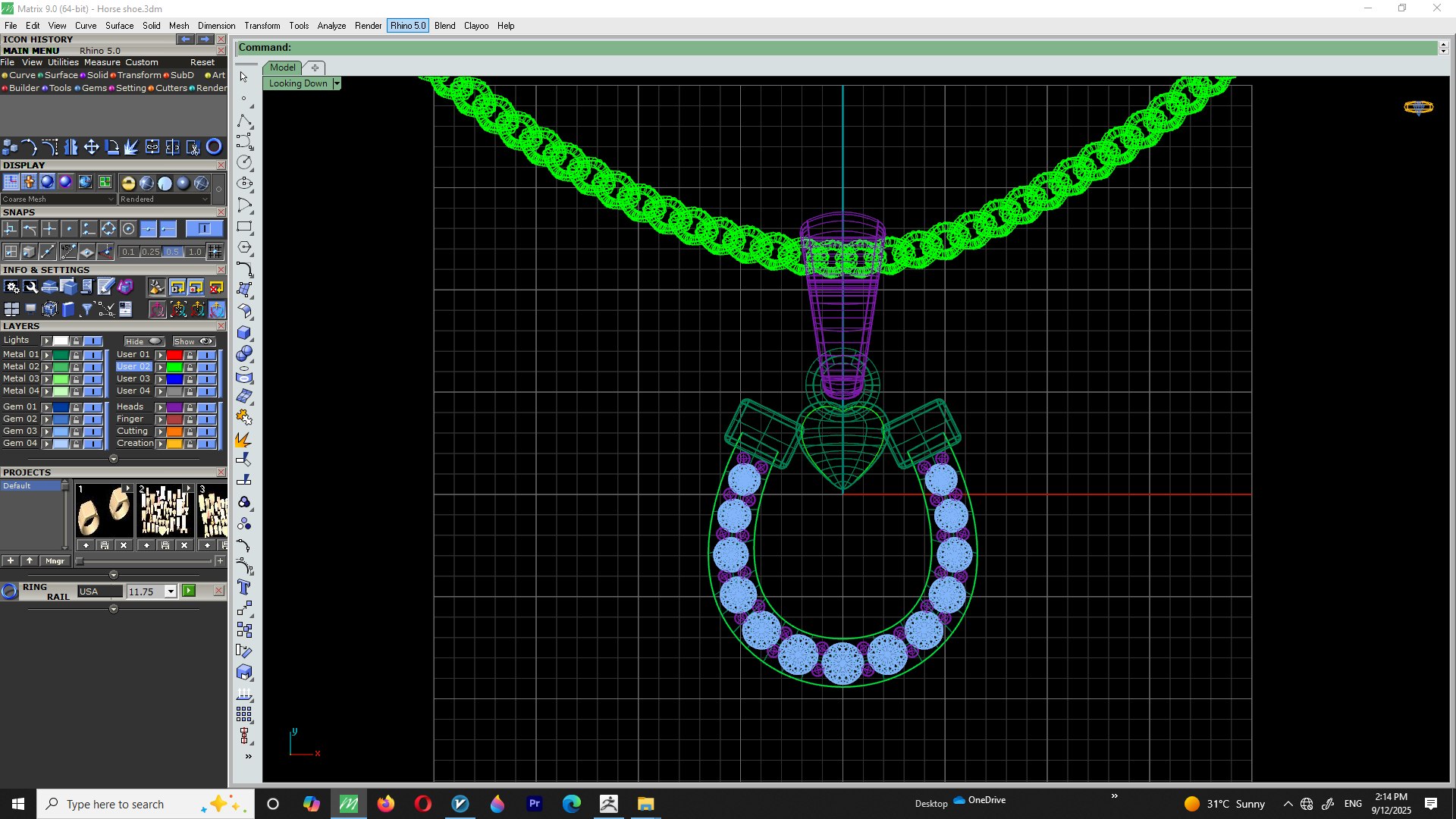
Task: Toggle lock on Metal 01 layer
Action: point(76,355)
